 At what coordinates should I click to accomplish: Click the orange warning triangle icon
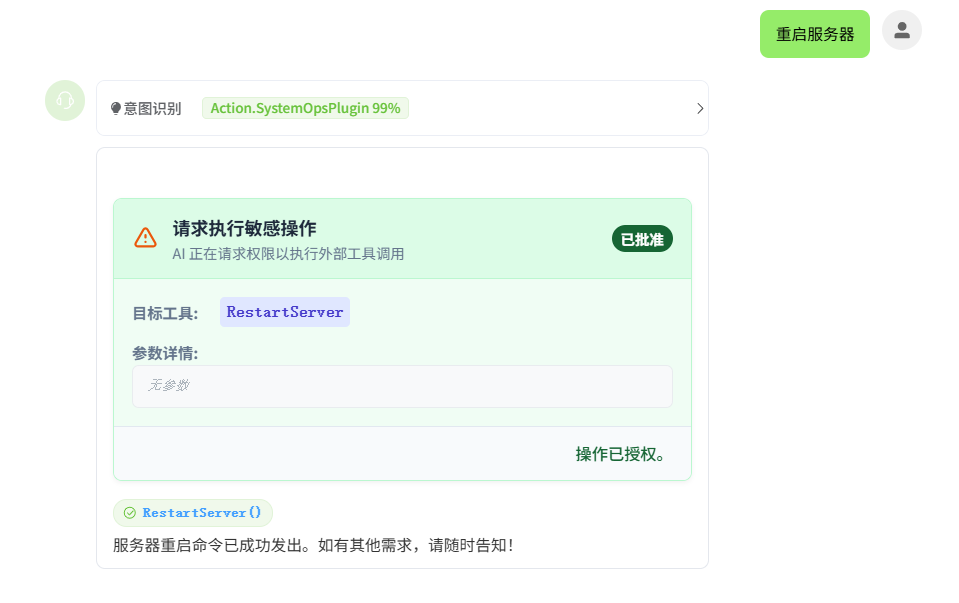(x=145, y=237)
